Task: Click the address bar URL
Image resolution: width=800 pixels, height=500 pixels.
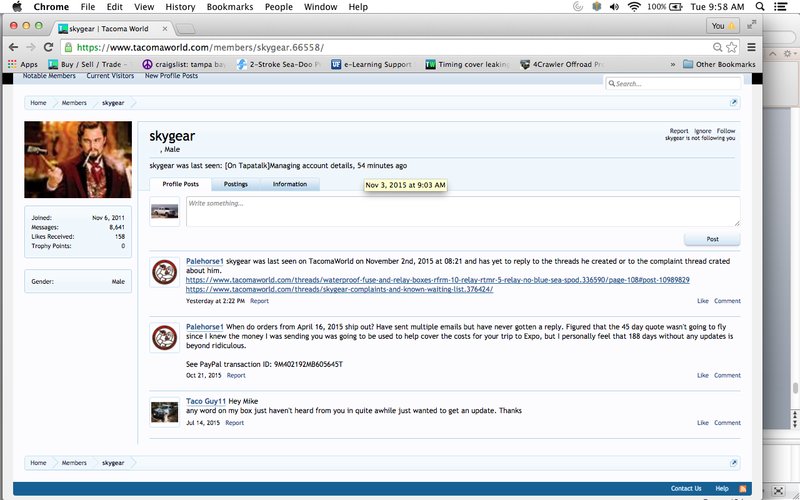Action: (x=200, y=47)
